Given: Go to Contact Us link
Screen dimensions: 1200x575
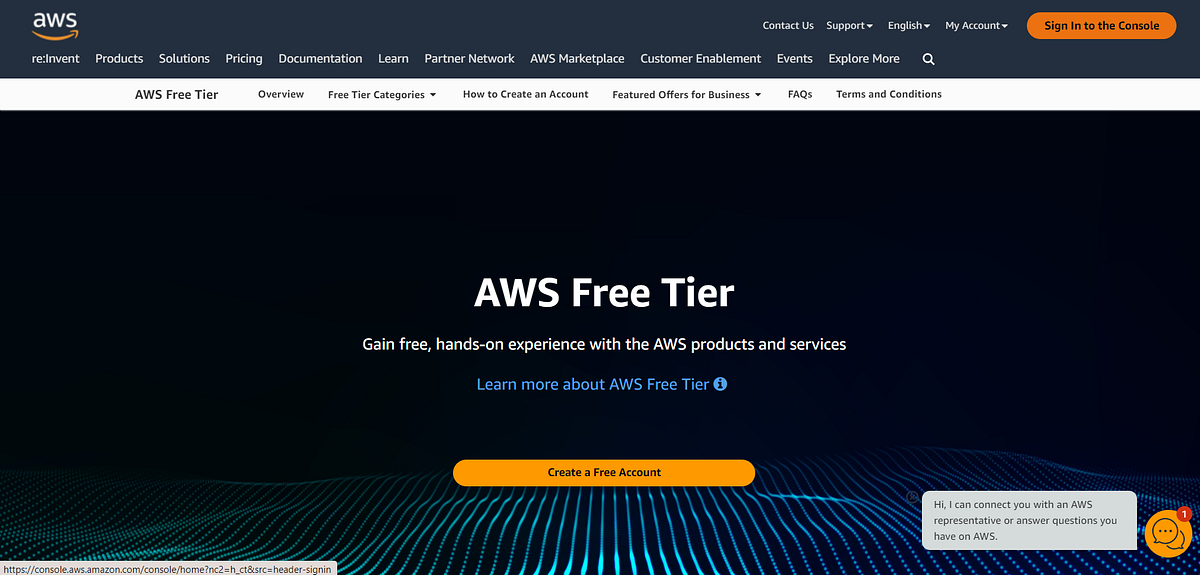Looking at the screenshot, I should [788, 25].
